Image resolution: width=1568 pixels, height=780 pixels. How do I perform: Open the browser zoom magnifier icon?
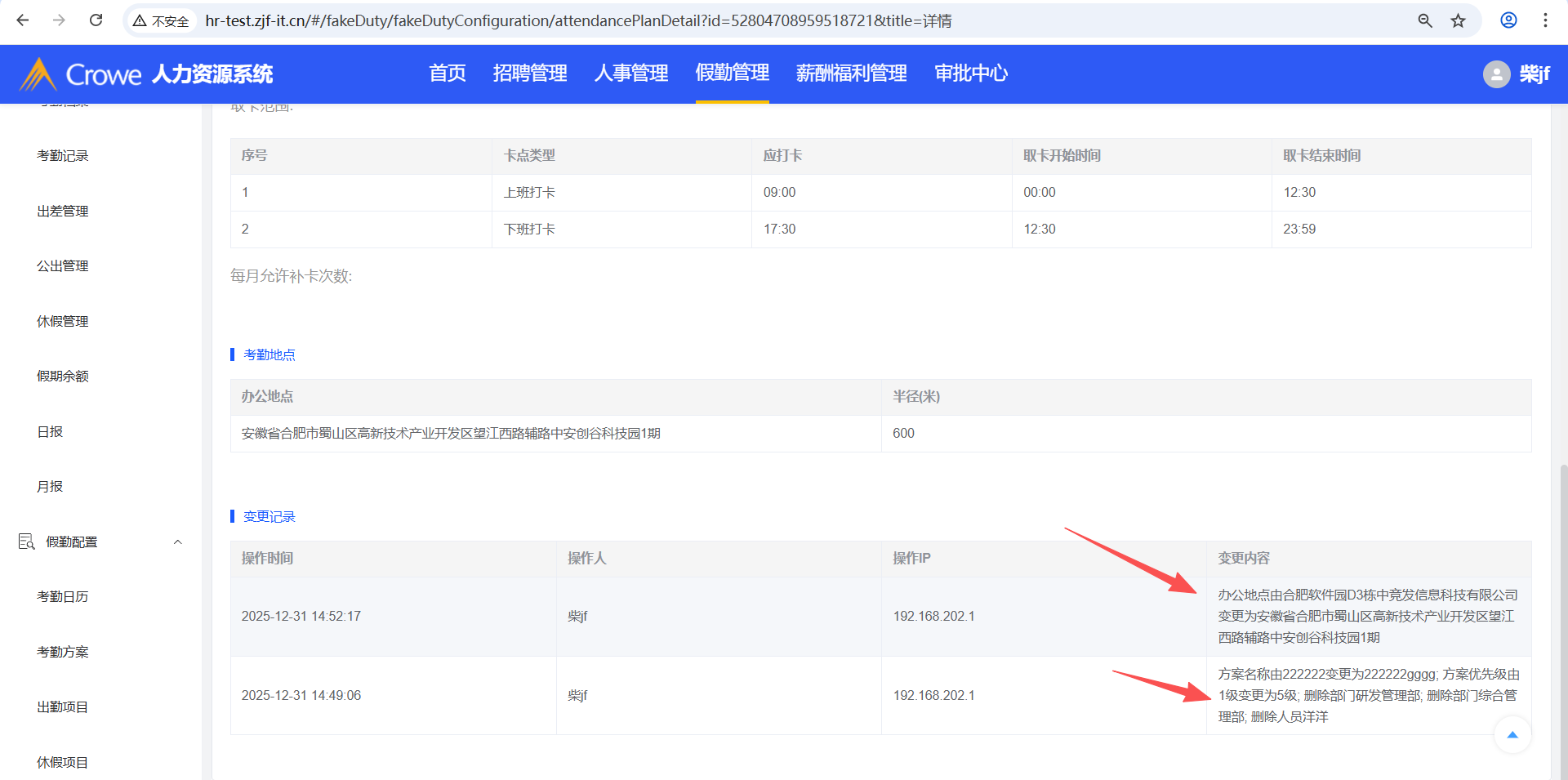(1425, 20)
